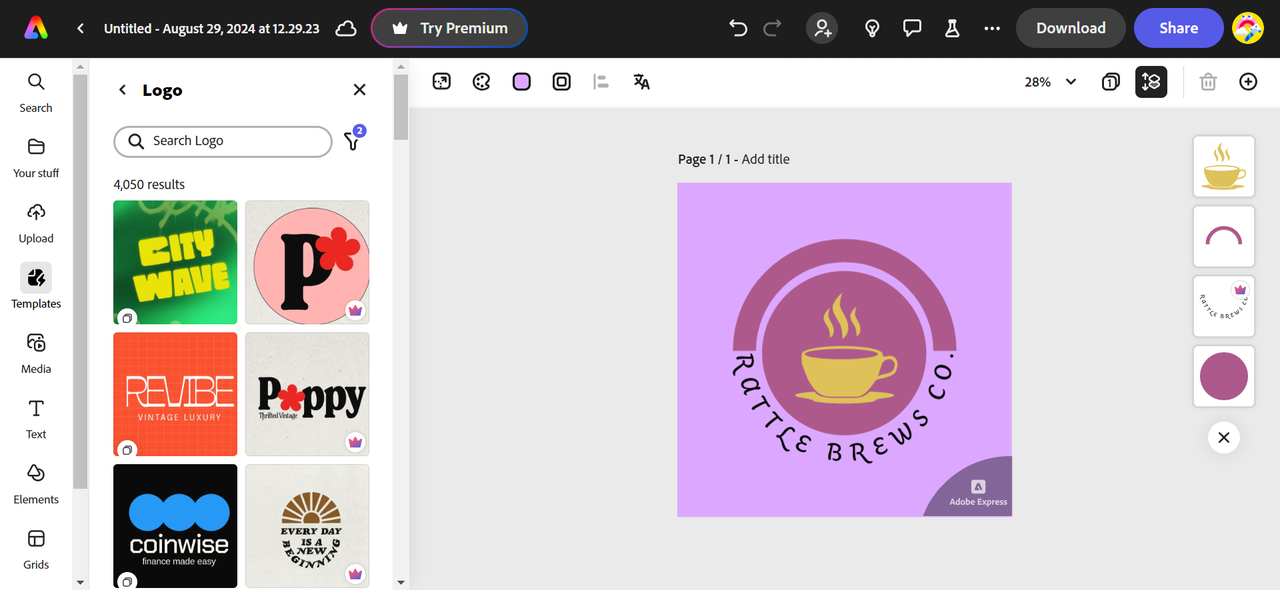Open the three-dots more options menu
This screenshot has width=1280, height=590.
click(x=992, y=28)
